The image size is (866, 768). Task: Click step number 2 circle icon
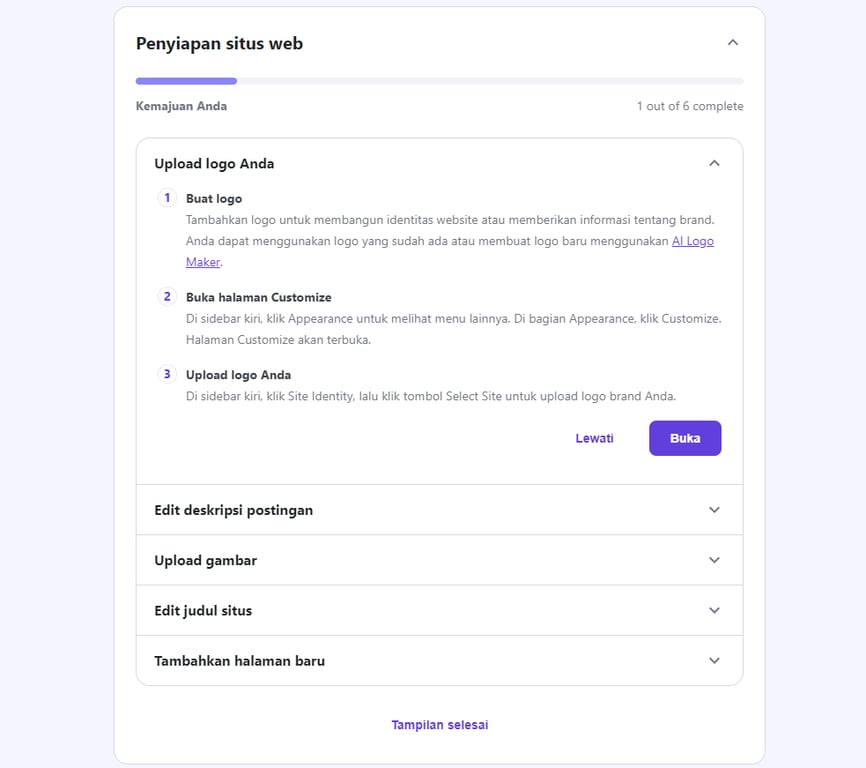(168, 297)
